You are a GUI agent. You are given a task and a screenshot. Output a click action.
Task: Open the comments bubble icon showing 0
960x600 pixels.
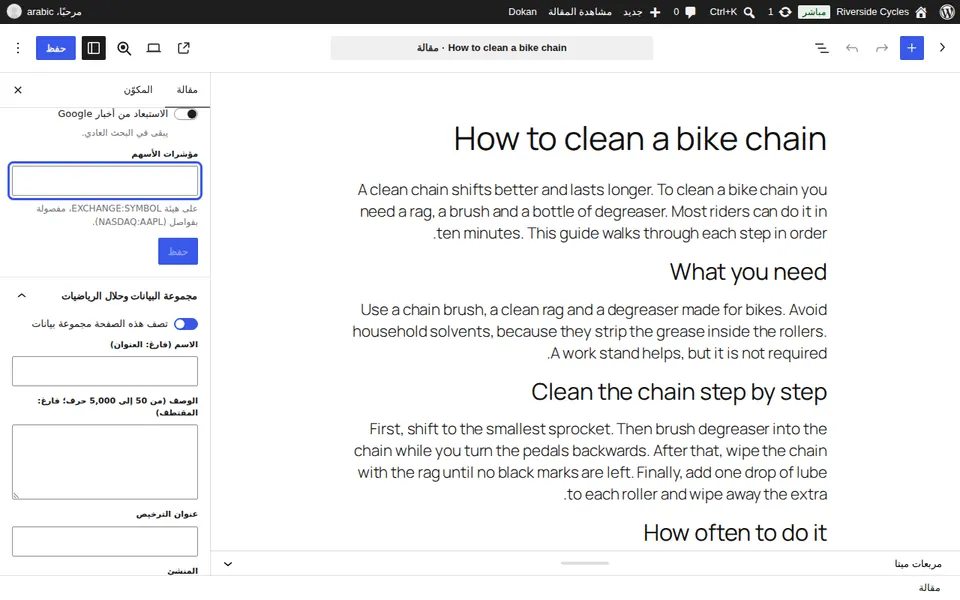(x=690, y=12)
